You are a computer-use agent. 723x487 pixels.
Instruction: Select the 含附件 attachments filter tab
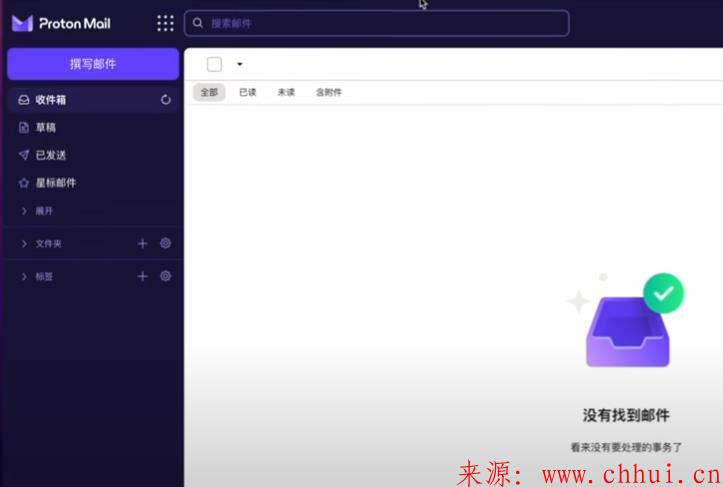point(329,92)
